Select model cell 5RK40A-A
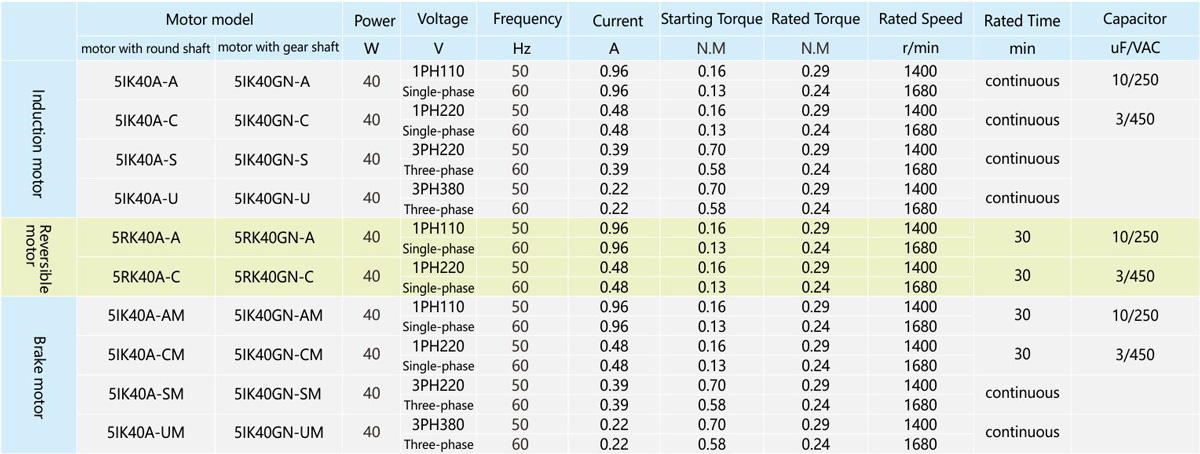1200x454 pixels. (x=146, y=237)
